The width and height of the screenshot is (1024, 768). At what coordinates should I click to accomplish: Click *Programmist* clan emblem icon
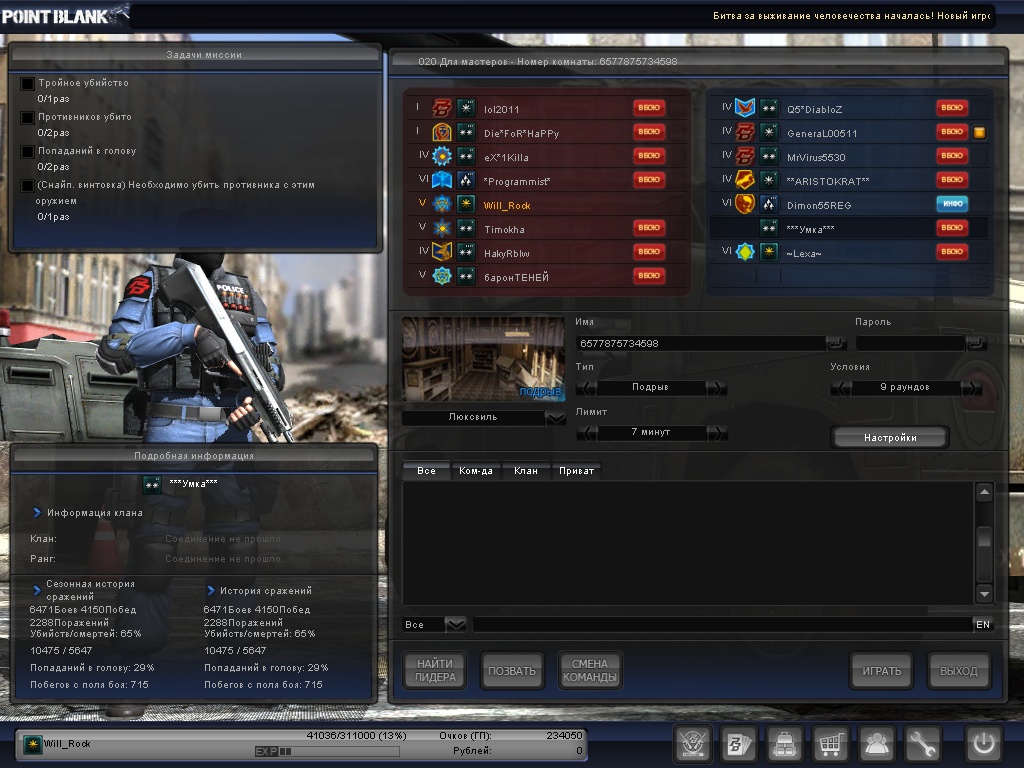point(442,180)
